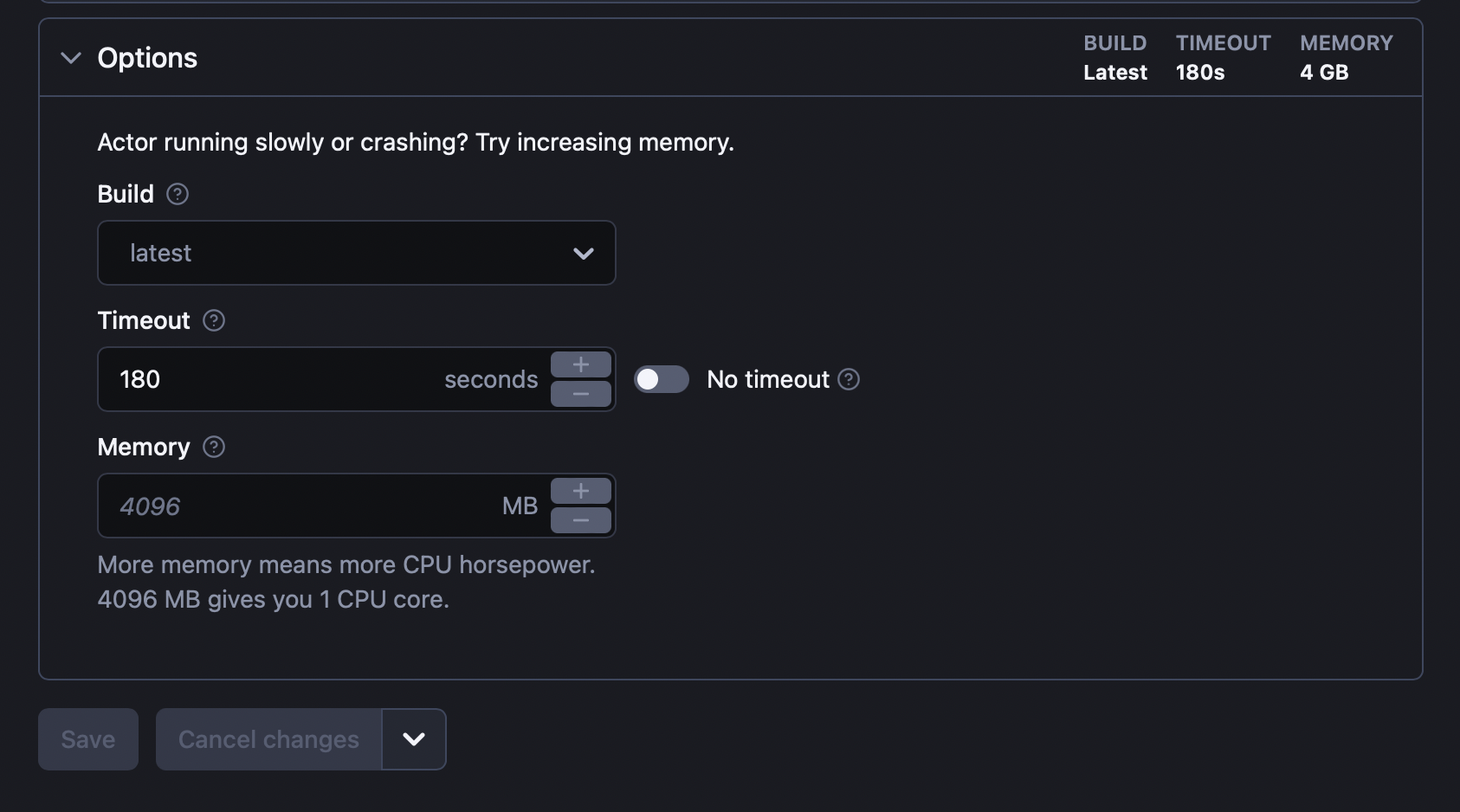1460x812 pixels.
Task: Click the TIMEOUT 180s summary in header
Action: tap(1223, 58)
